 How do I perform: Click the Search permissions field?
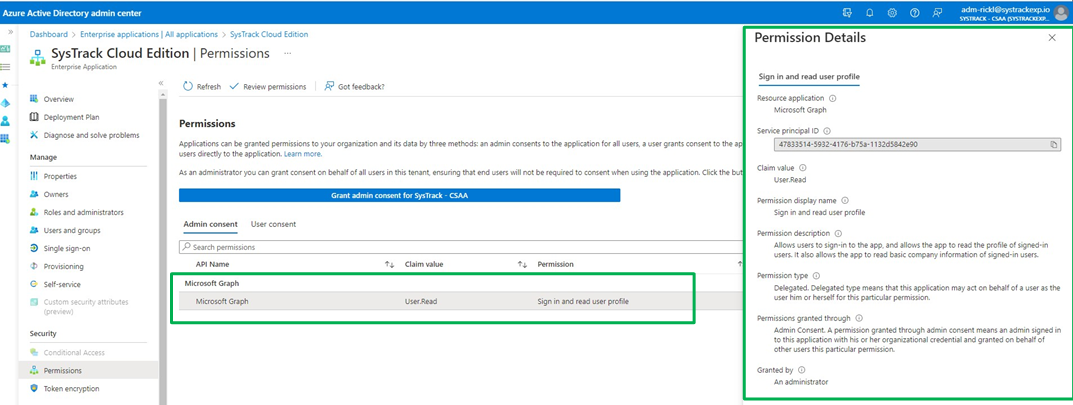[461, 247]
